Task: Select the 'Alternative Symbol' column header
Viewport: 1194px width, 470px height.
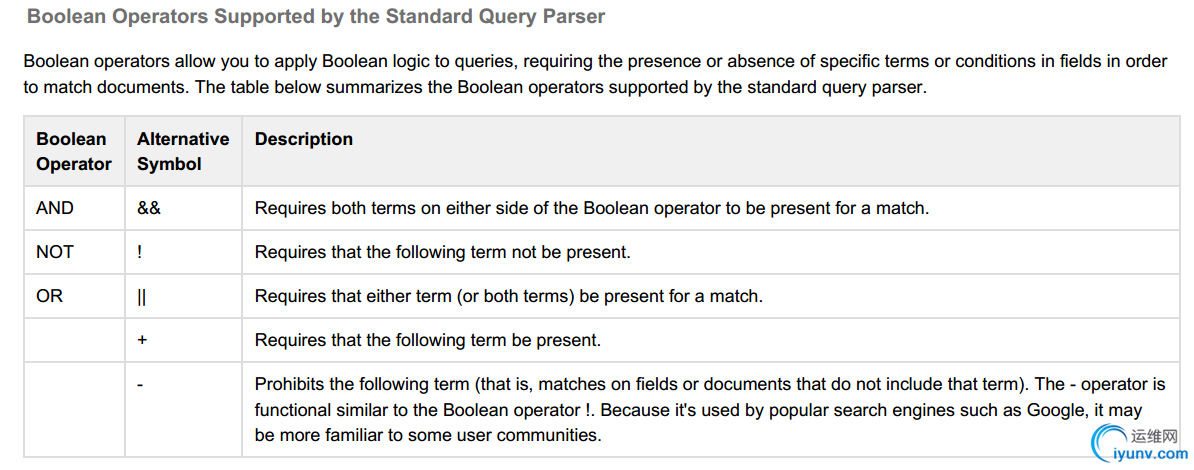Action: tap(183, 151)
